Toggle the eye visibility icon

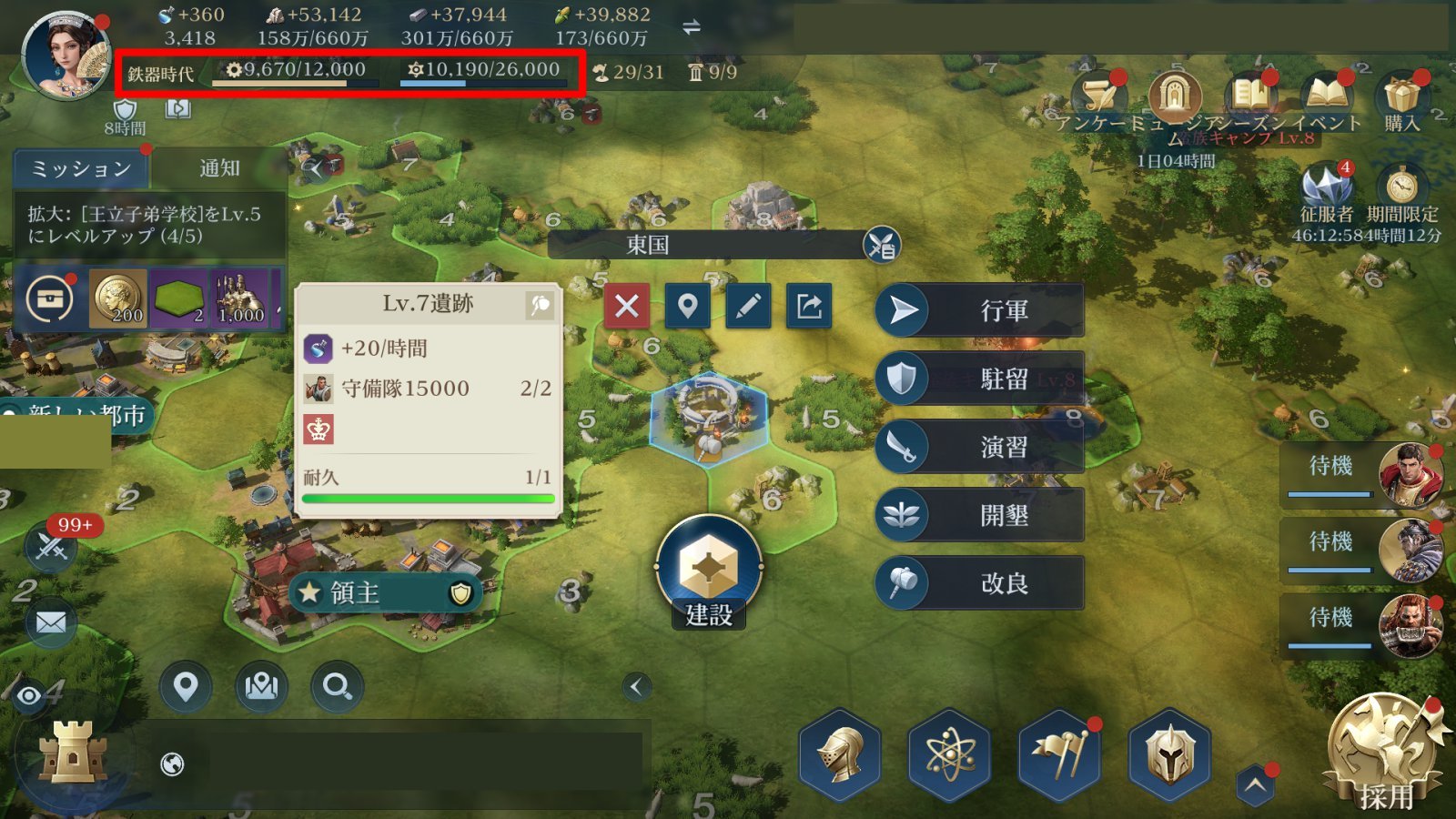[29, 696]
